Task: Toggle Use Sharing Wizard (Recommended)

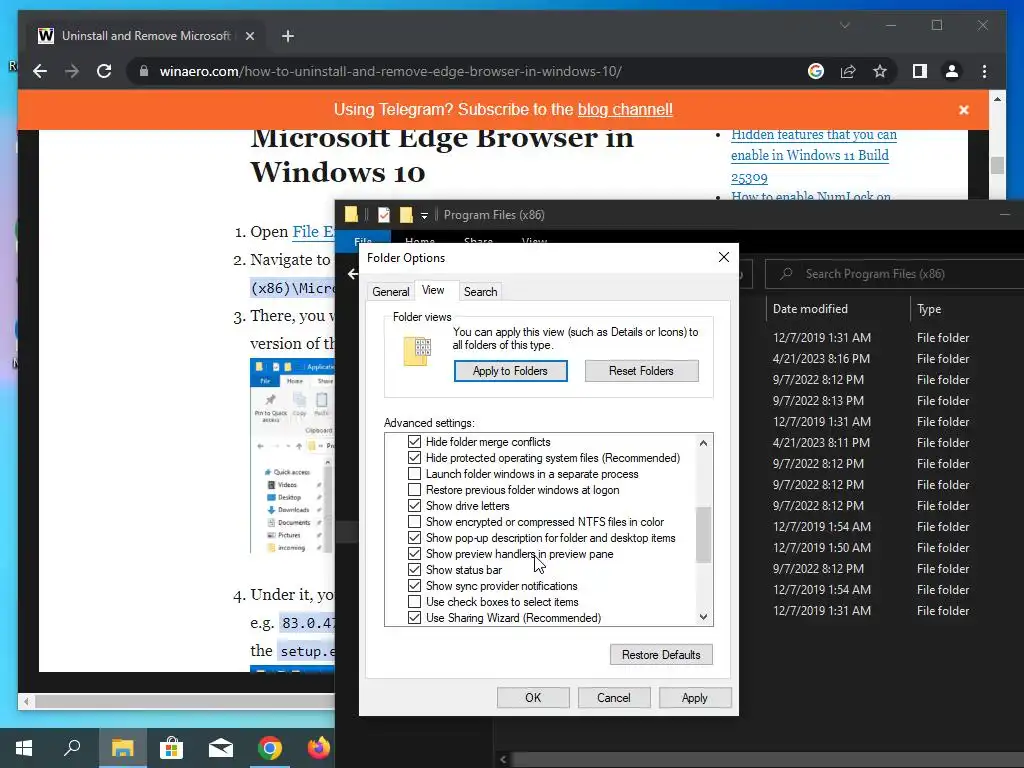Action: 414,618
